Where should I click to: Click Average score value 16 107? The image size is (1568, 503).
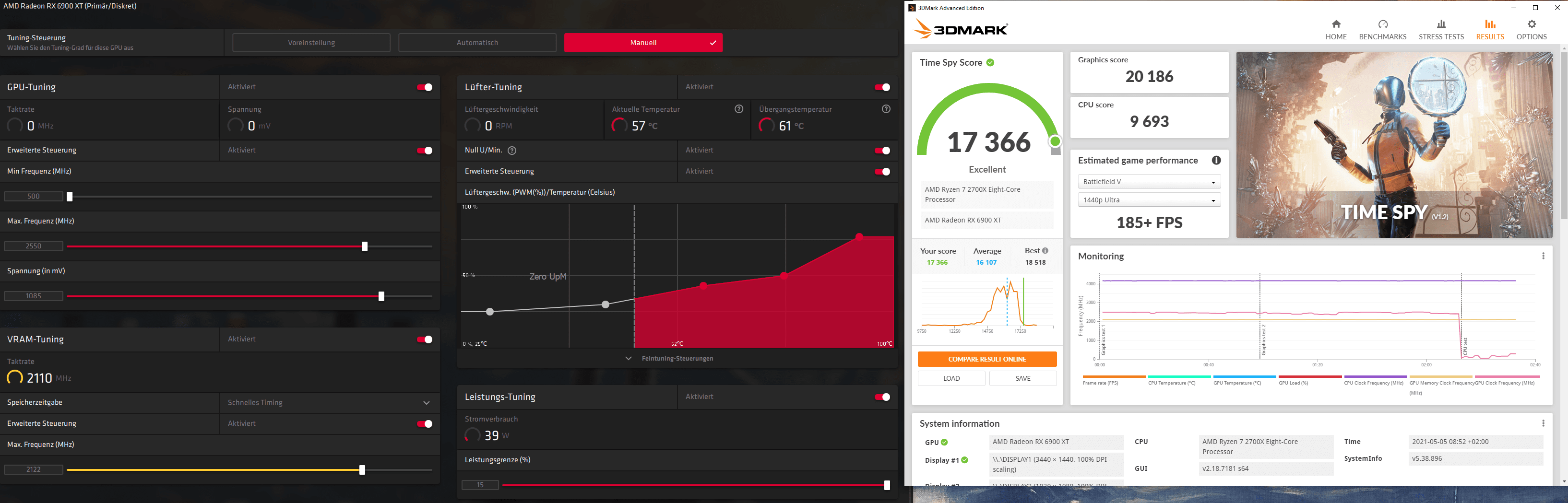[986, 263]
